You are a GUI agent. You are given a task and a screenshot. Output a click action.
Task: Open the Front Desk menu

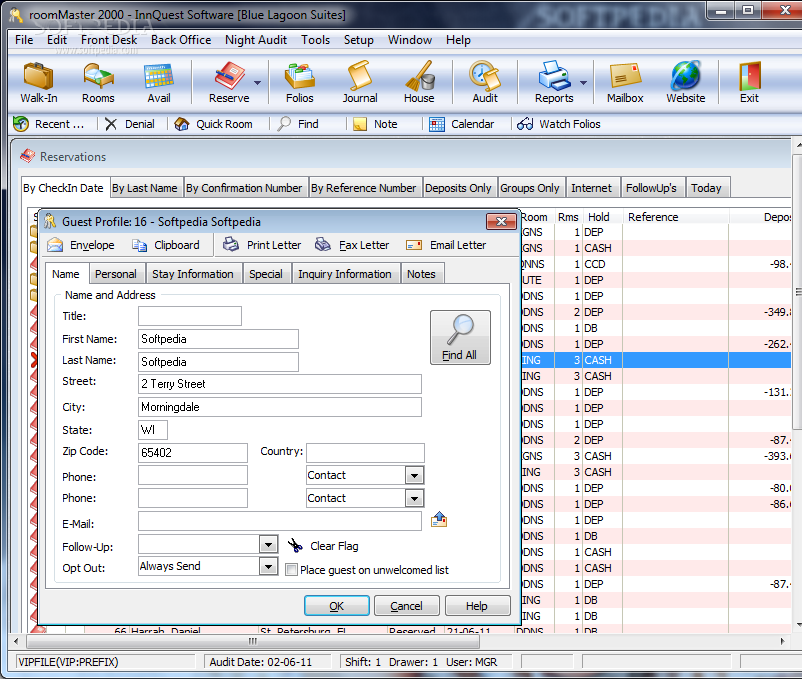coord(109,40)
